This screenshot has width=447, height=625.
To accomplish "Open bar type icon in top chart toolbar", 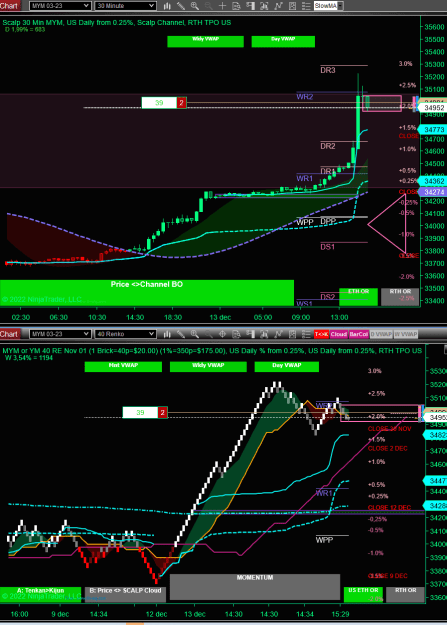I will coord(167,6).
